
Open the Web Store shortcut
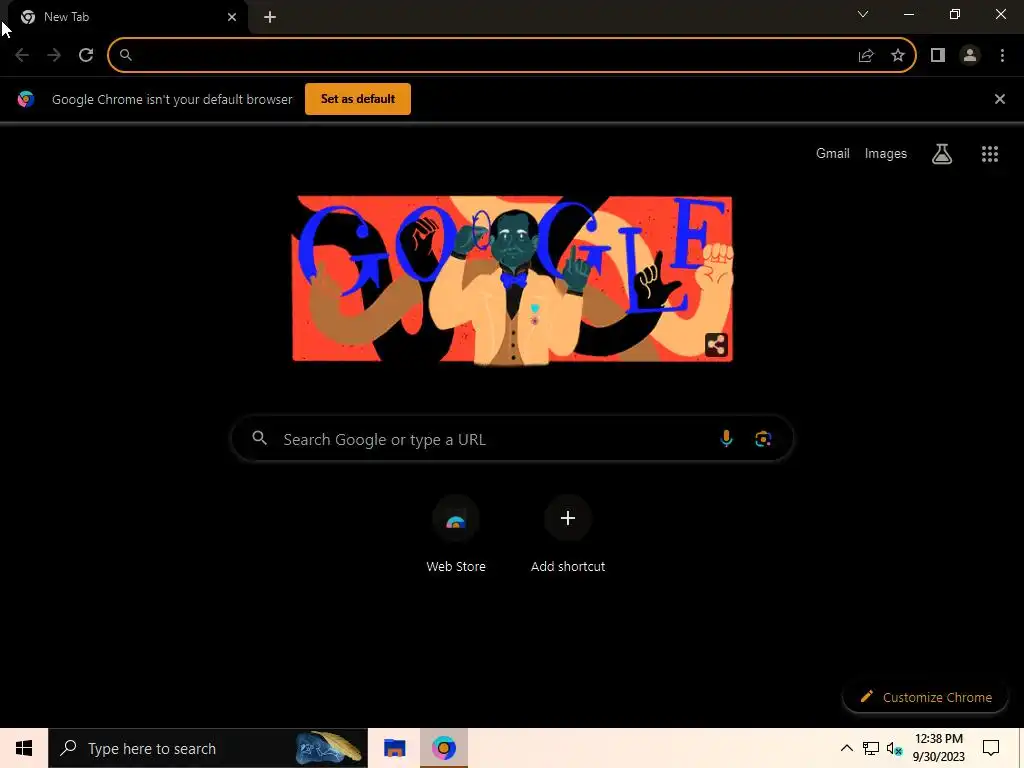[x=456, y=534]
